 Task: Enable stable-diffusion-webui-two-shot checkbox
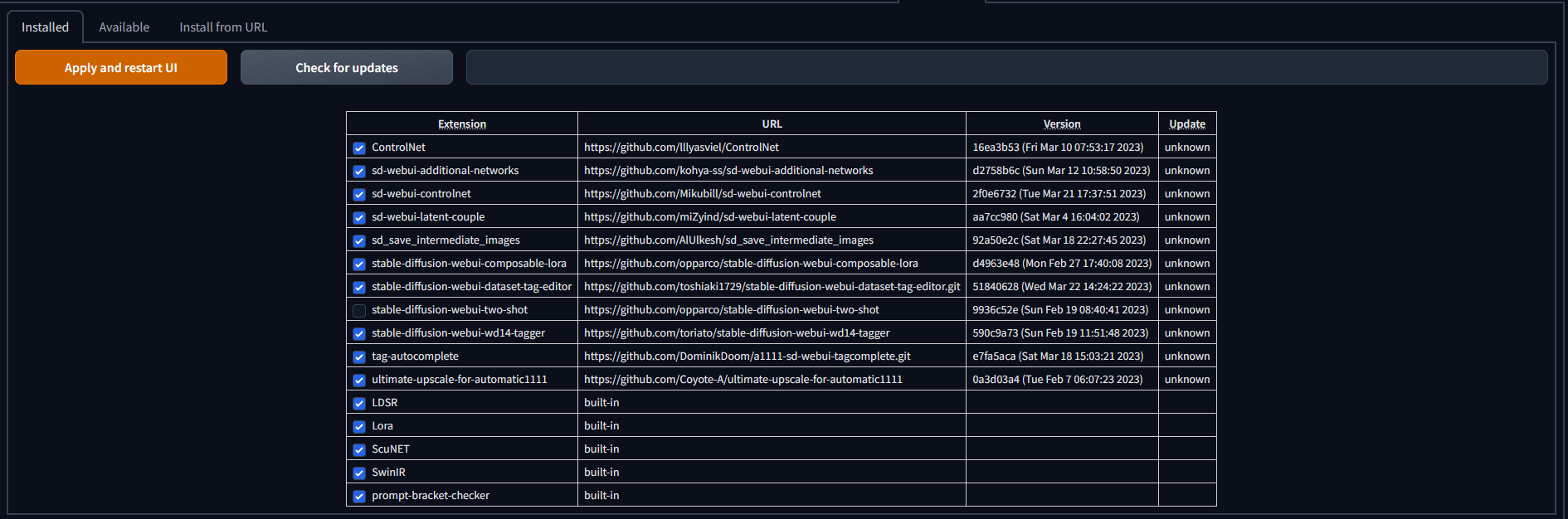[359, 310]
